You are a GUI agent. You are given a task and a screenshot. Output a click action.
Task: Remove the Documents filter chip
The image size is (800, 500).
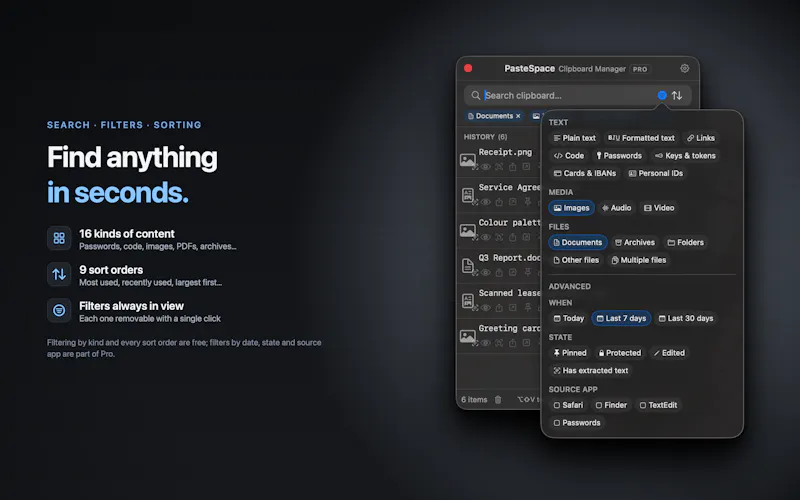[518, 116]
